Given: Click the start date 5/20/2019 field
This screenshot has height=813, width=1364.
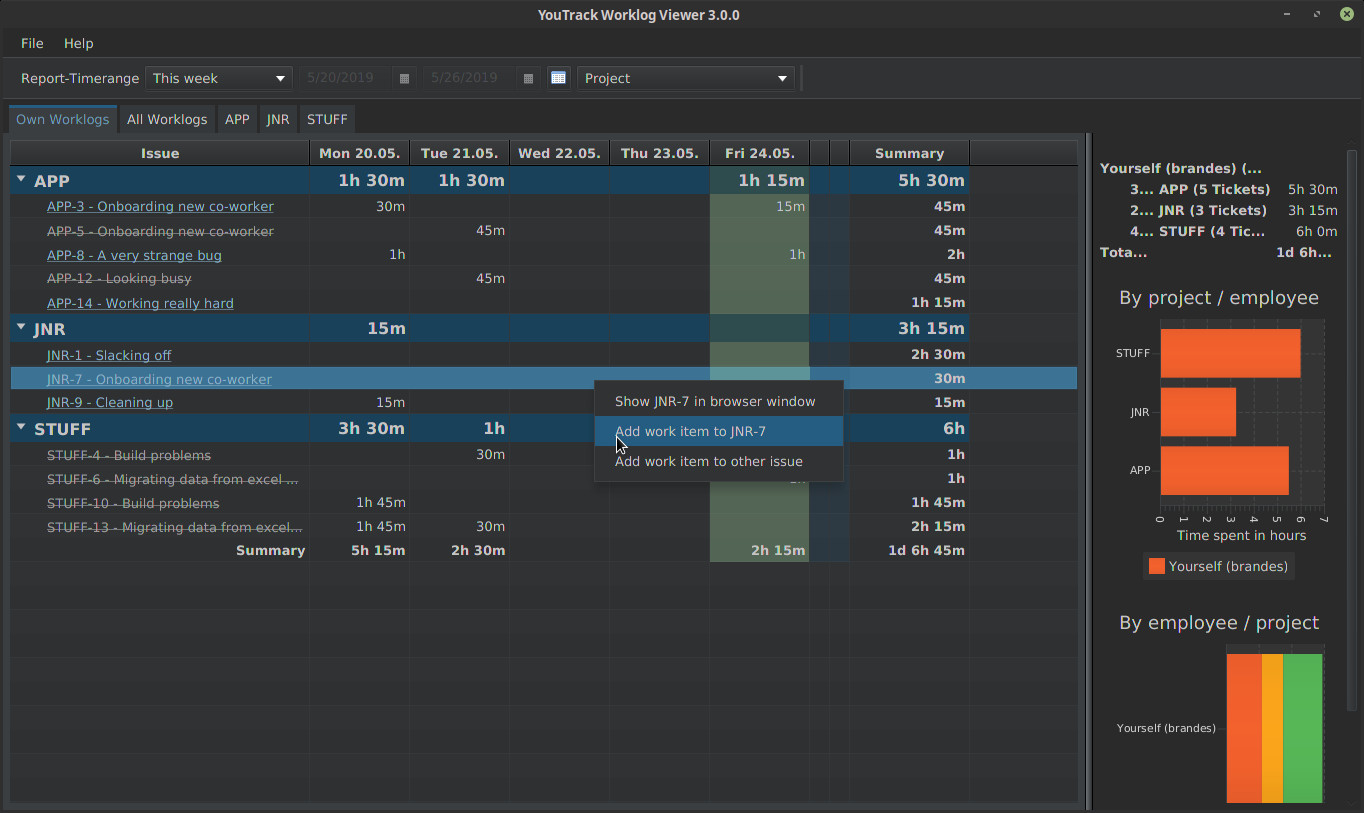Looking at the screenshot, I should click(344, 78).
